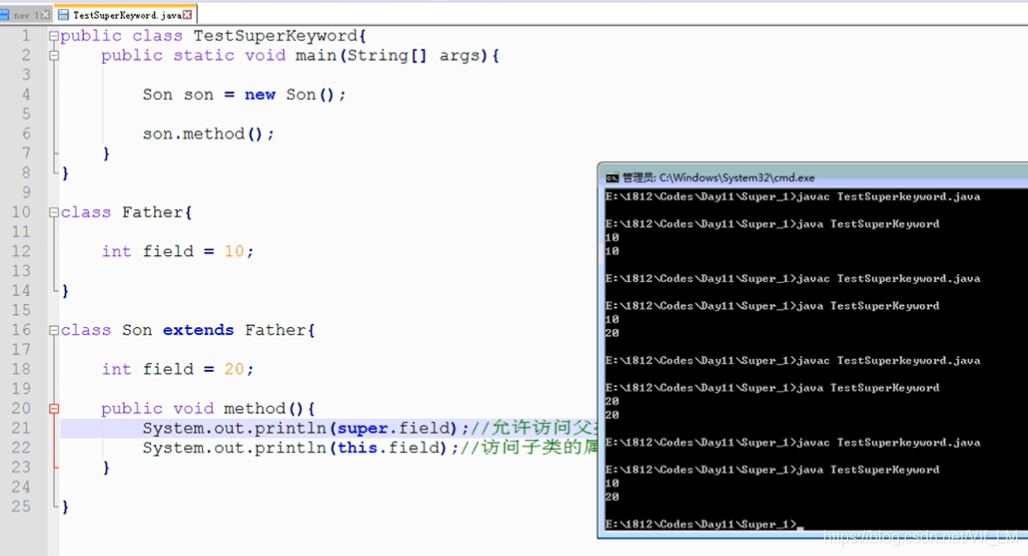Place cursor in 'public static void main' line
The width and height of the screenshot is (1028, 556).
point(300,56)
